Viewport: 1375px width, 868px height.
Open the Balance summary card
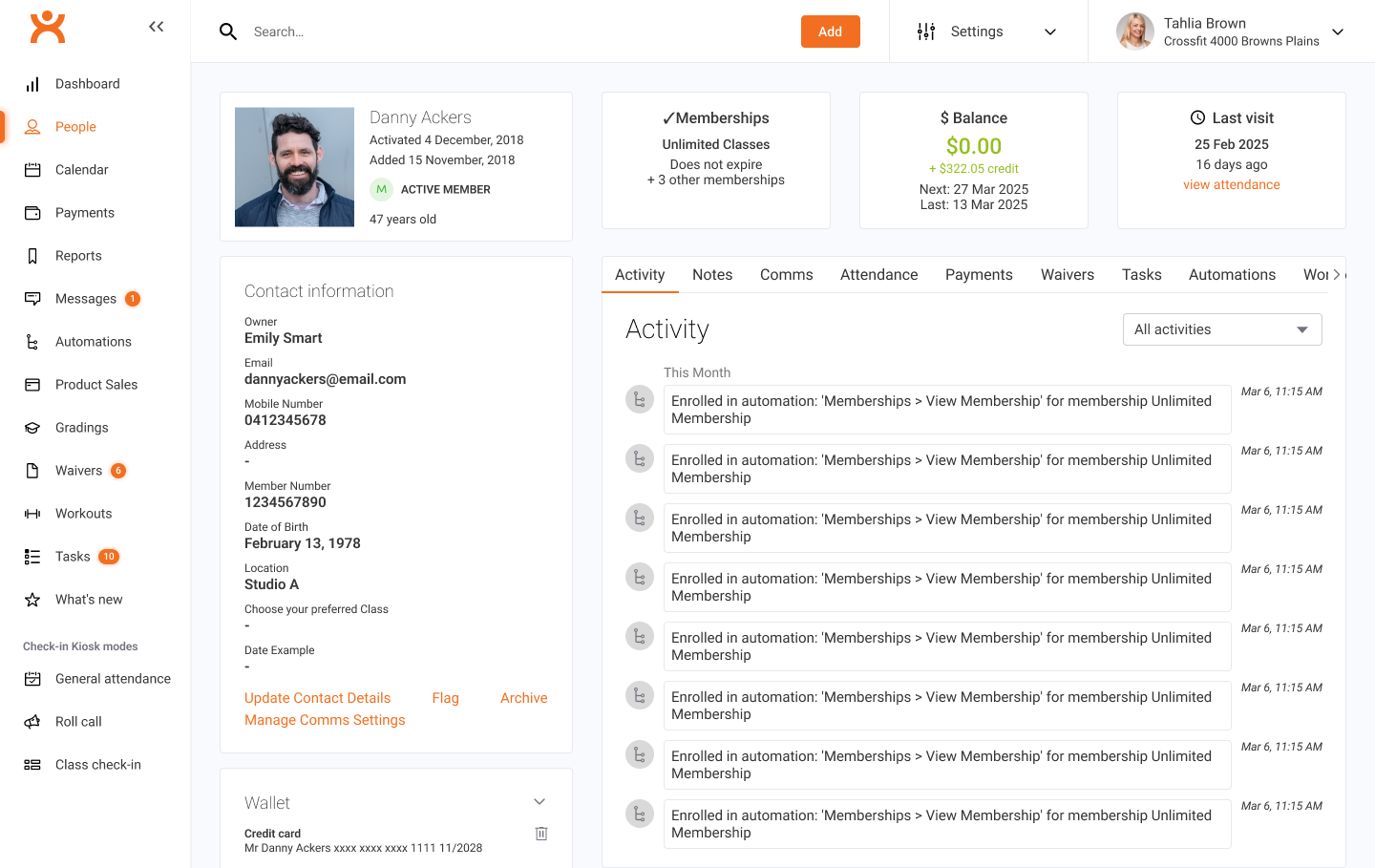click(x=974, y=160)
